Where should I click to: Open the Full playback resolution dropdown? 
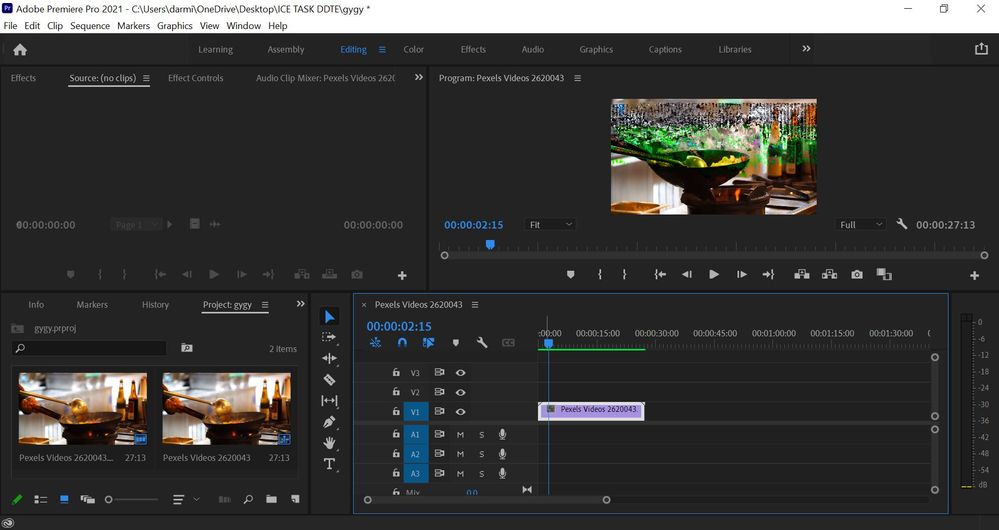(x=860, y=225)
